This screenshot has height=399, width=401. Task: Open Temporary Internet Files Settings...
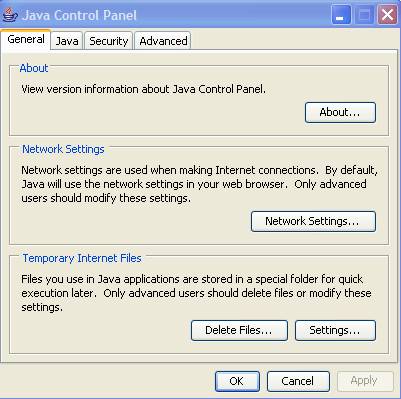335,330
